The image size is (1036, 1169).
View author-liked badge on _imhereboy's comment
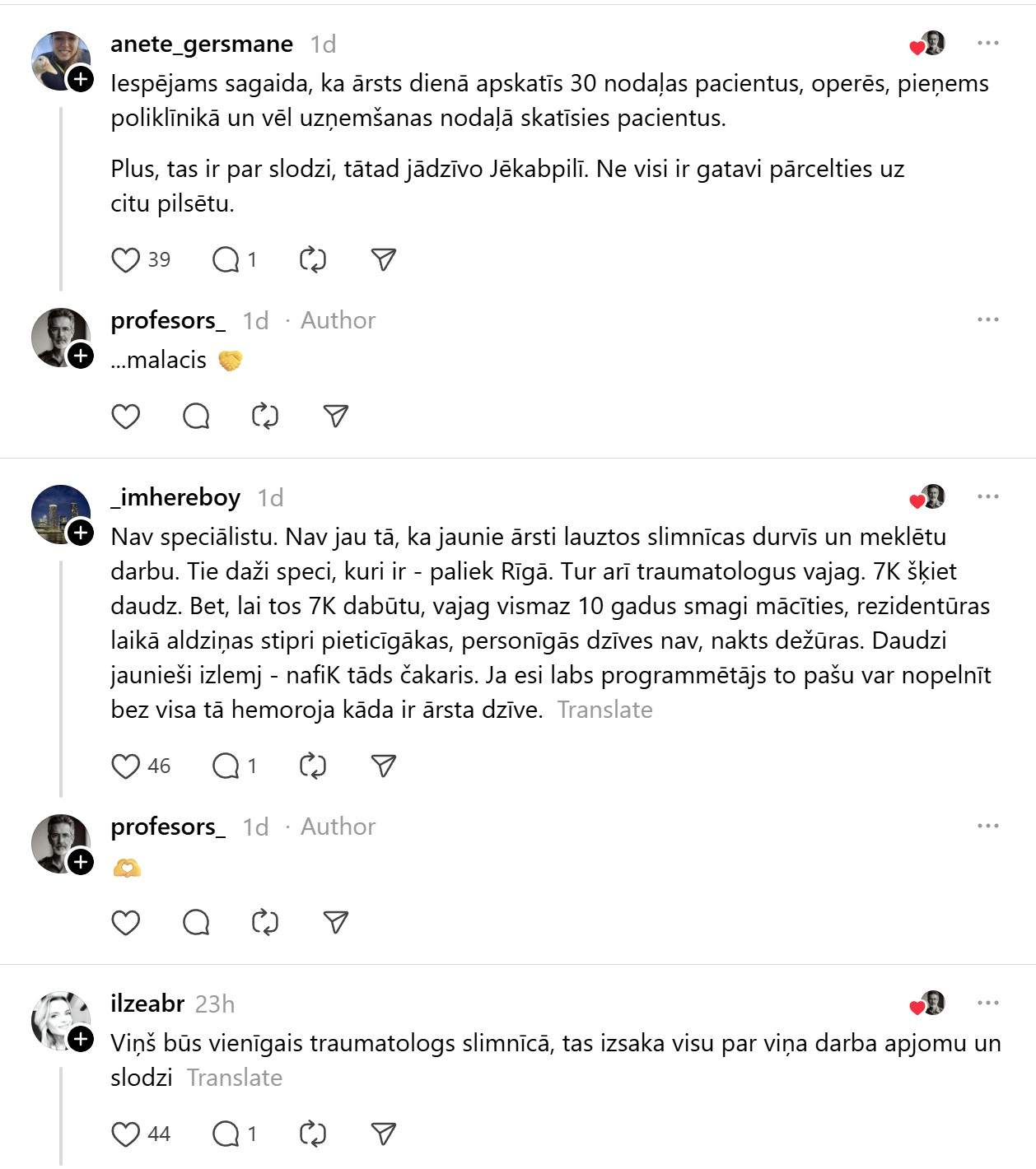[927, 497]
